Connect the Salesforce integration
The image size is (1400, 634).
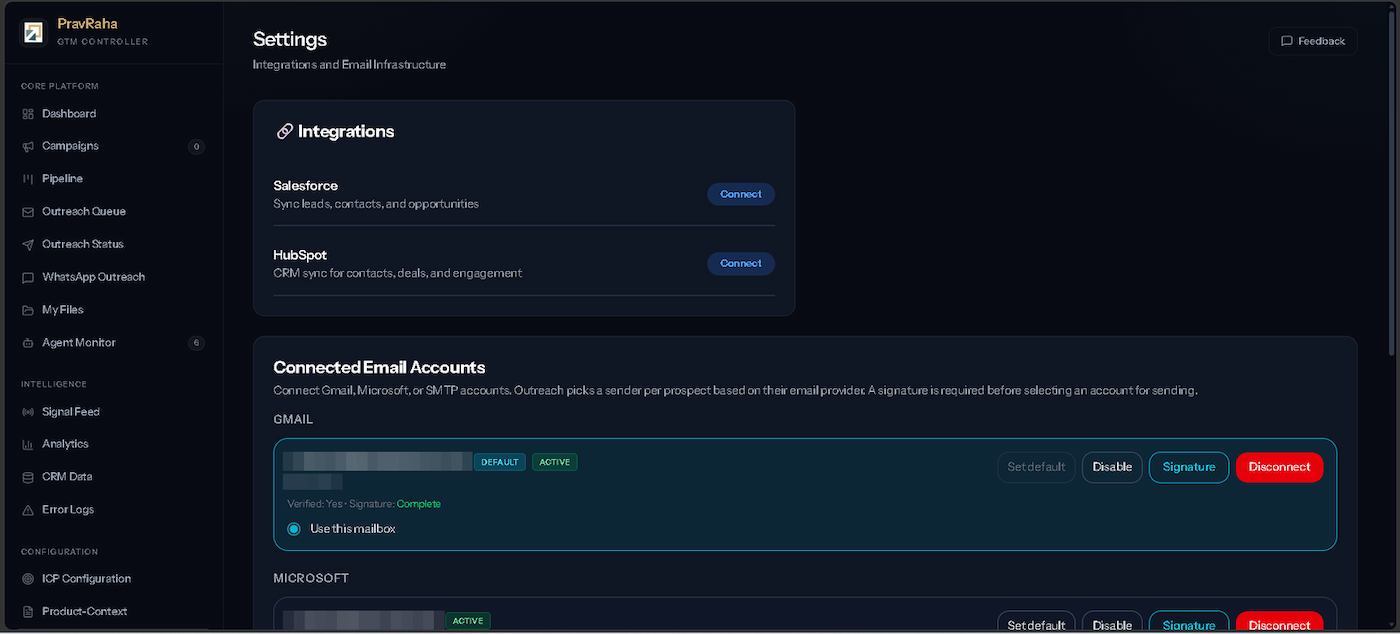coord(741,194)
